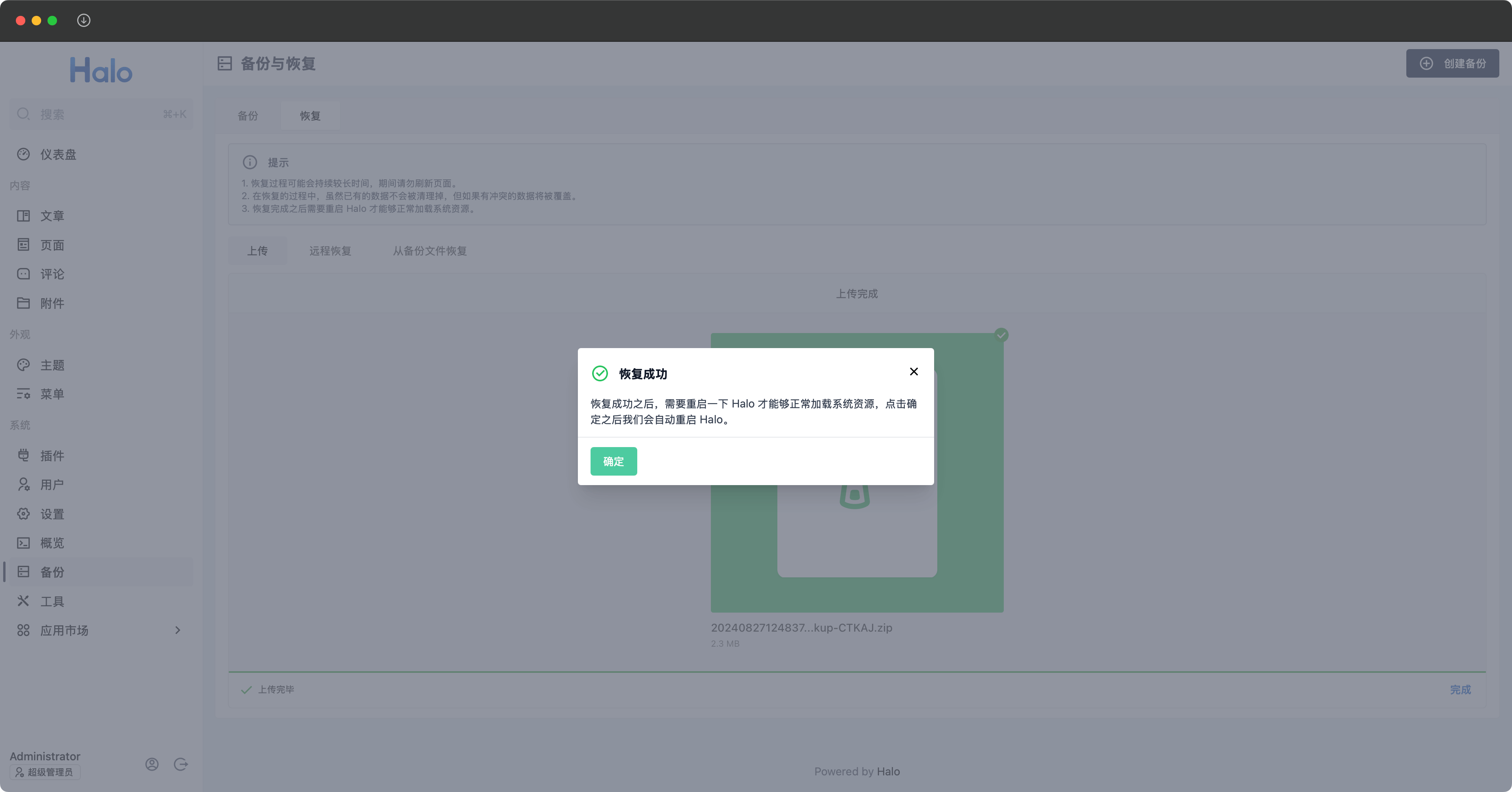Open the 附件 attachments folder icon

[23, 303]
